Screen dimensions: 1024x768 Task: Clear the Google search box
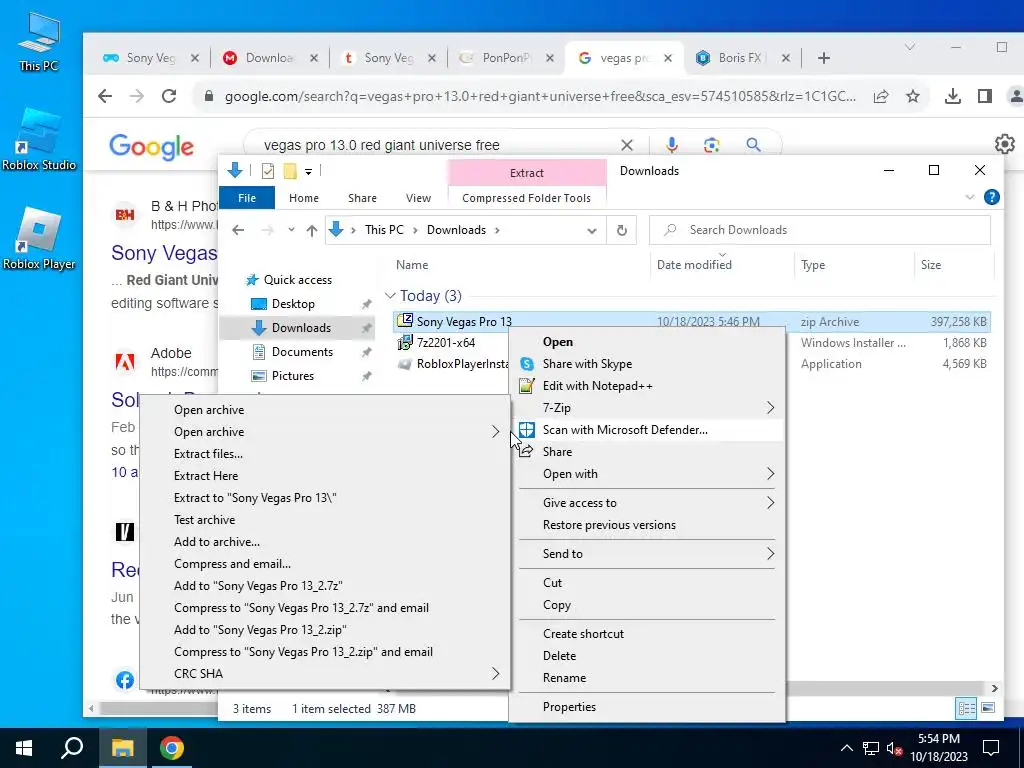coord(627,145)
